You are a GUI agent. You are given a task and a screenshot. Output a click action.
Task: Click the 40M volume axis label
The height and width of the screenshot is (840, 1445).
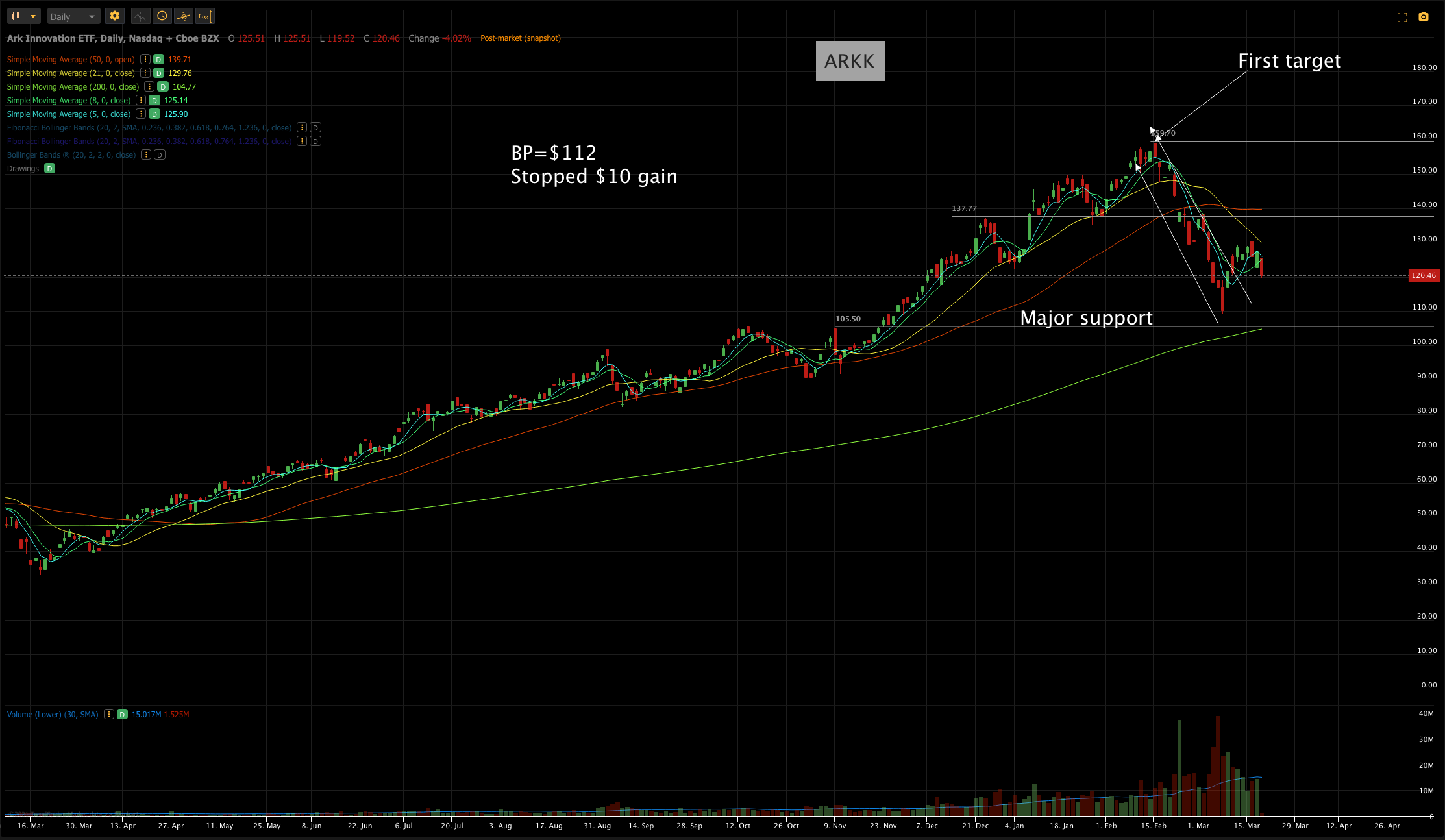pyautogui.click(x=1426, y=713)
